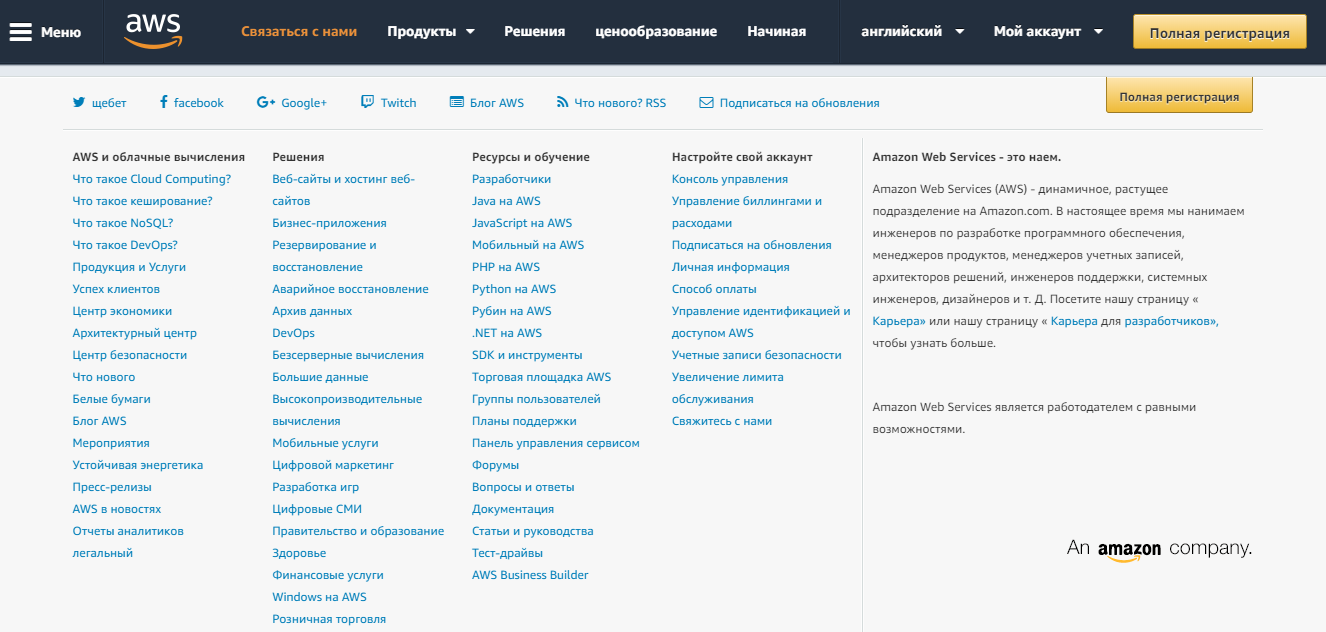Open .NET на AWS link
Viewport: 1326px width, 632px height.
(x=507, y=333)
